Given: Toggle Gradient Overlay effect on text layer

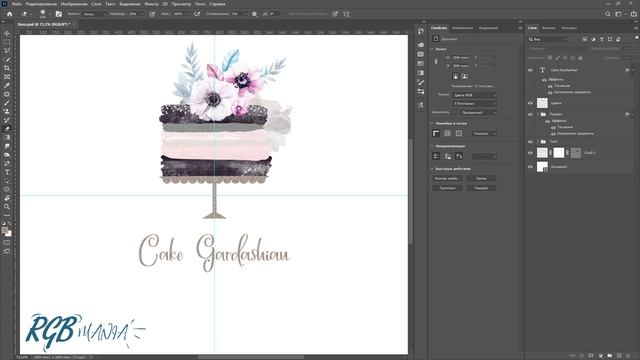Looking at the screenshot, I should coord(550,93).
